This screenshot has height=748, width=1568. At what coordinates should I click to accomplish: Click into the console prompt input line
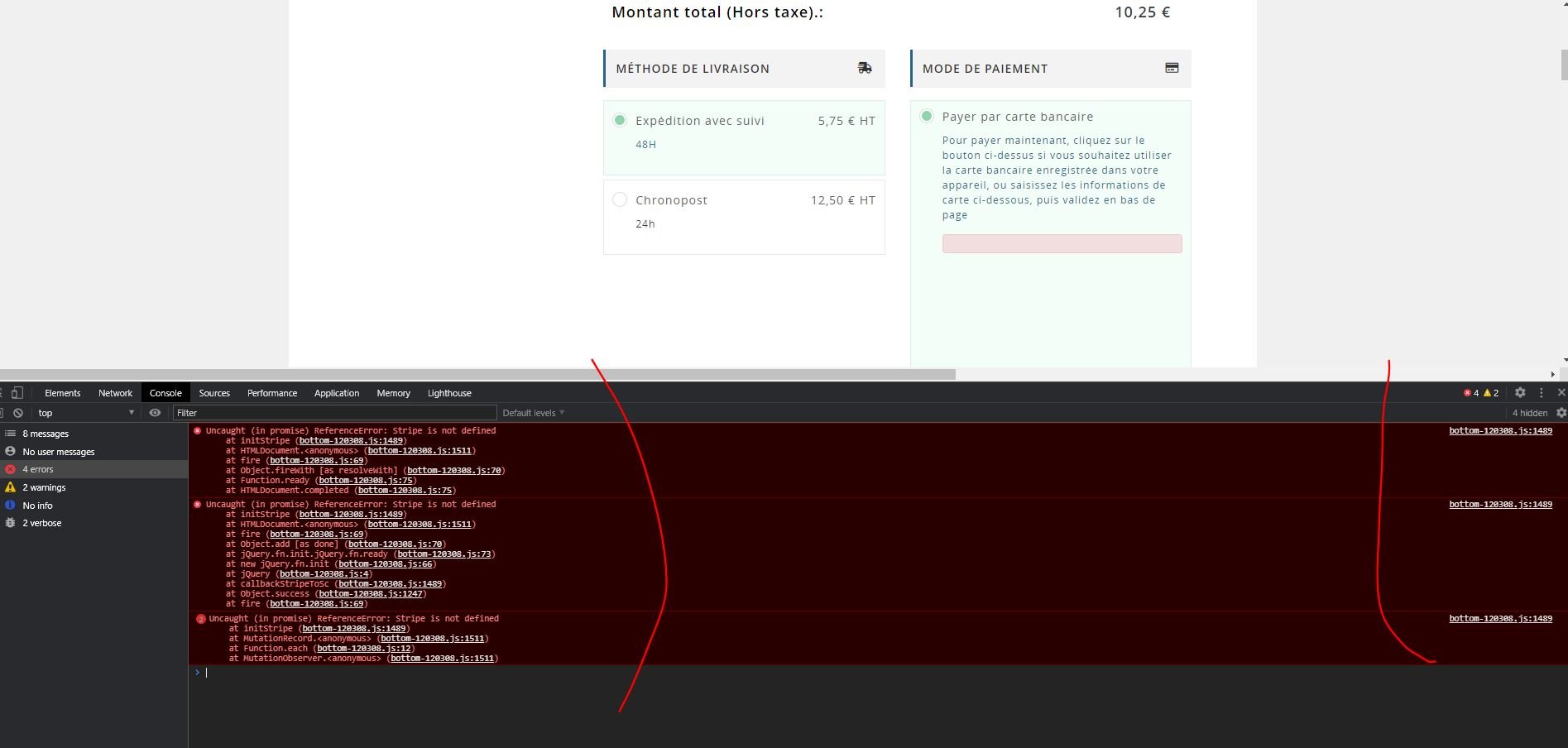click(x=877, y=673)
